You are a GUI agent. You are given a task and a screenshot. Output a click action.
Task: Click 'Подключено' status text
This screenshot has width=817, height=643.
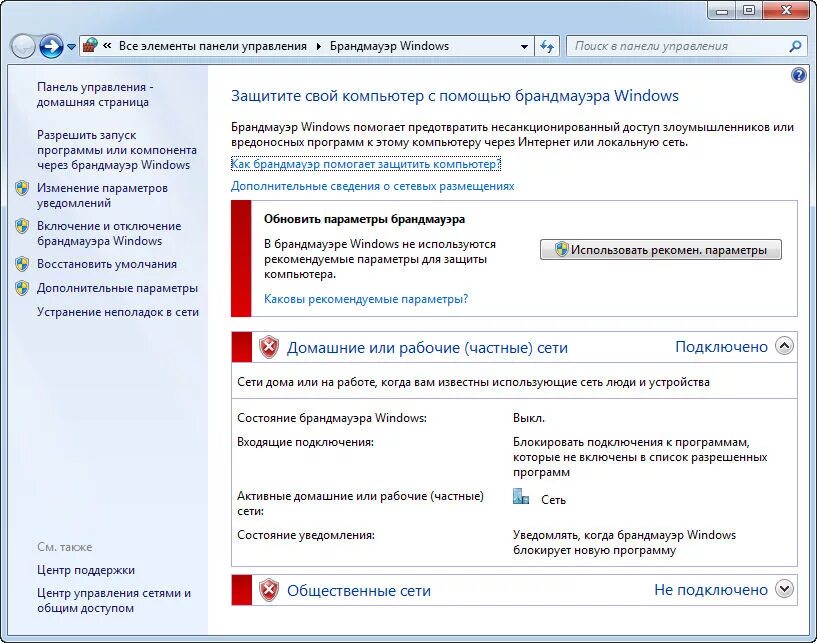(x=721, y=347)
